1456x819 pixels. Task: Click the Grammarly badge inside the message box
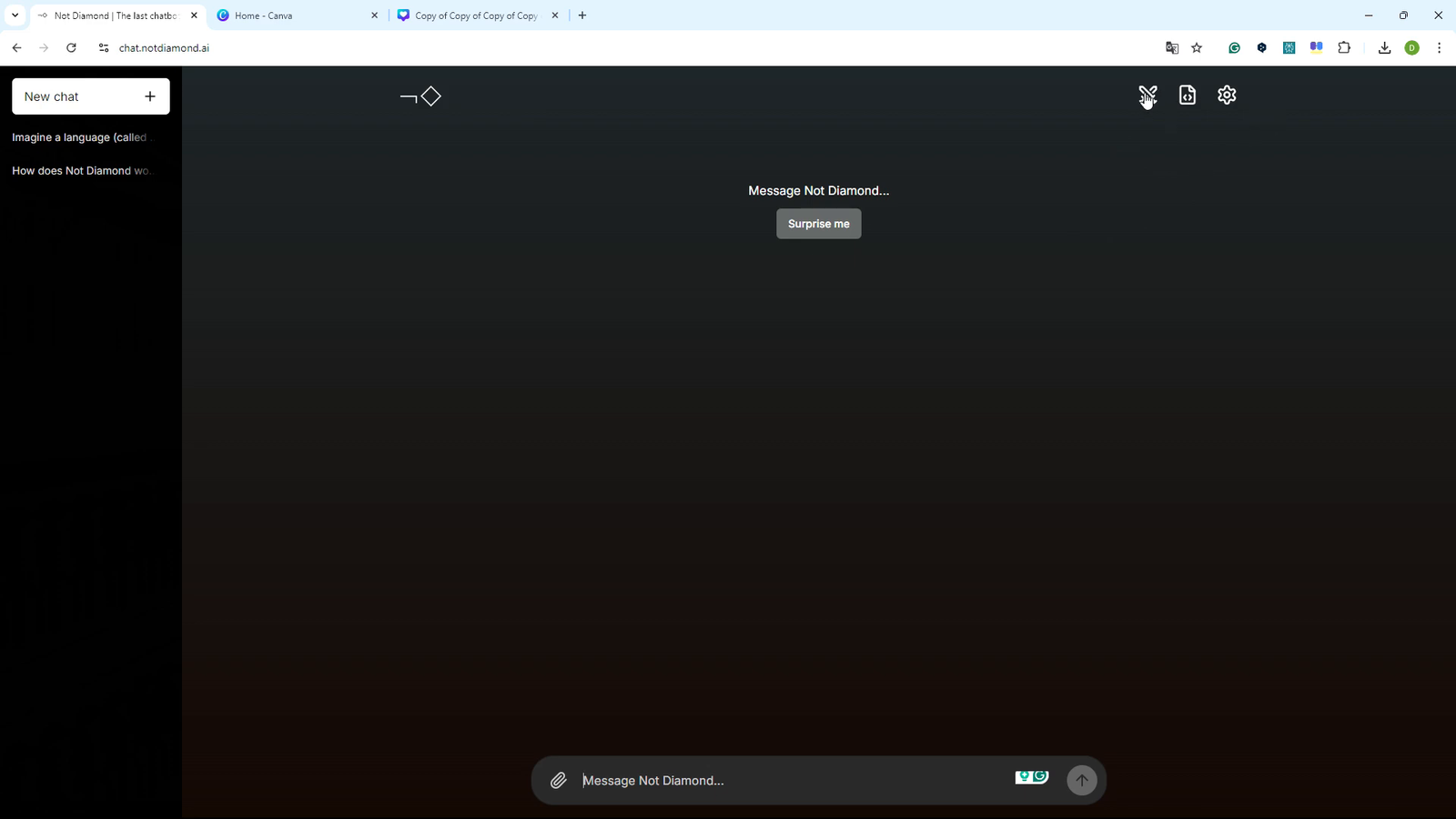tap(1031, 777)
